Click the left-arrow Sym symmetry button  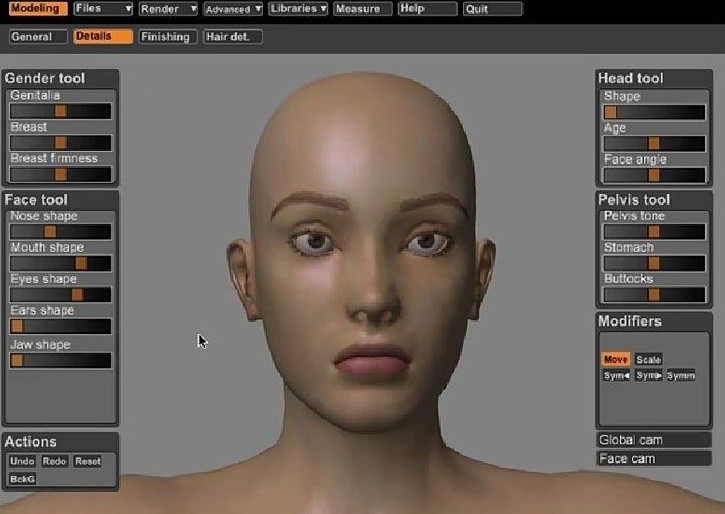615,375
